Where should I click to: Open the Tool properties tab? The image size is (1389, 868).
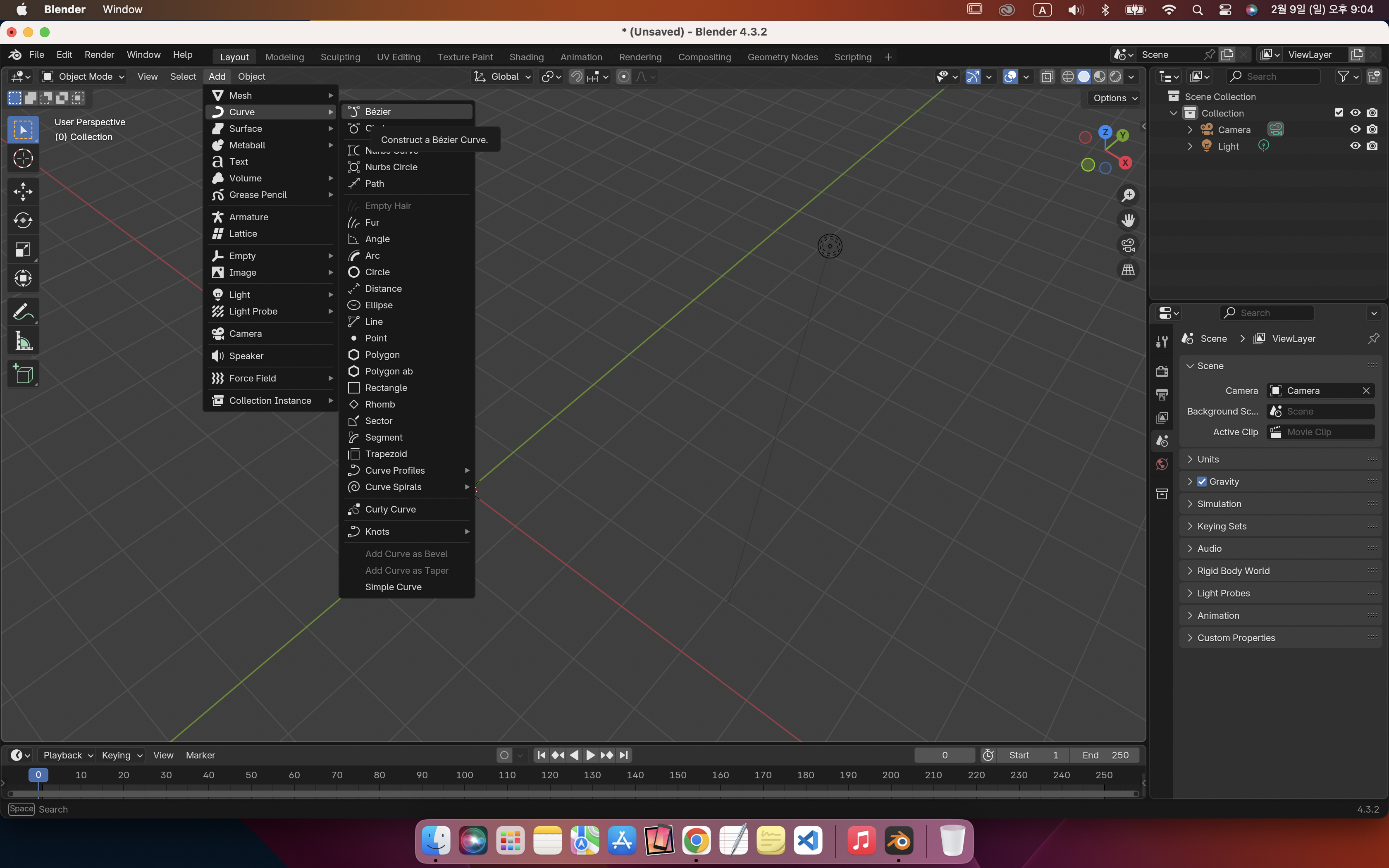1162,342
